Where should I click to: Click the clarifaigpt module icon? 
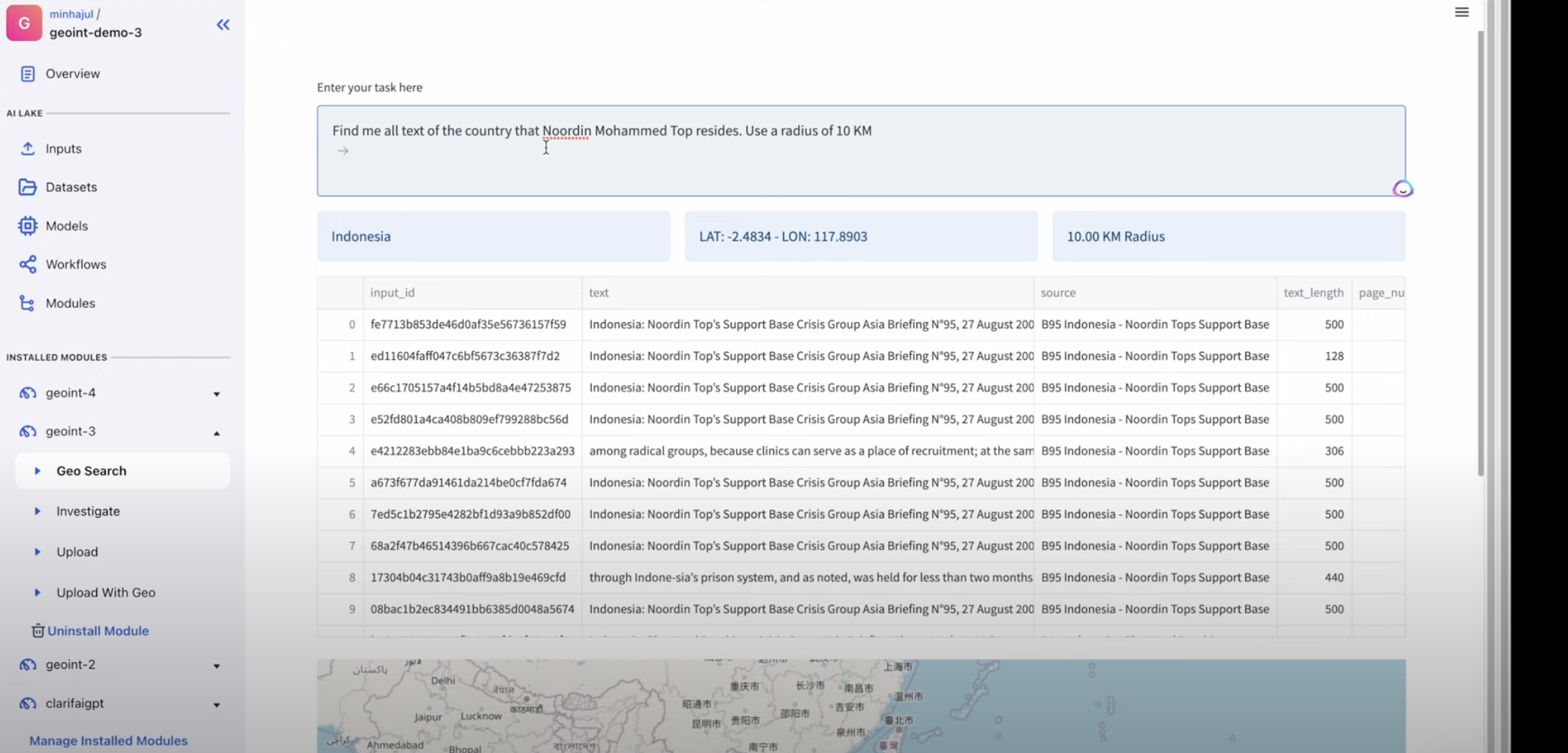[27, 703]
